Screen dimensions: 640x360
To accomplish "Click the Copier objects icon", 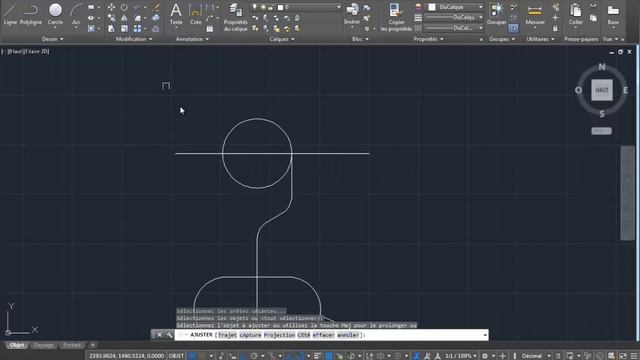I will [x=111, y=18].
